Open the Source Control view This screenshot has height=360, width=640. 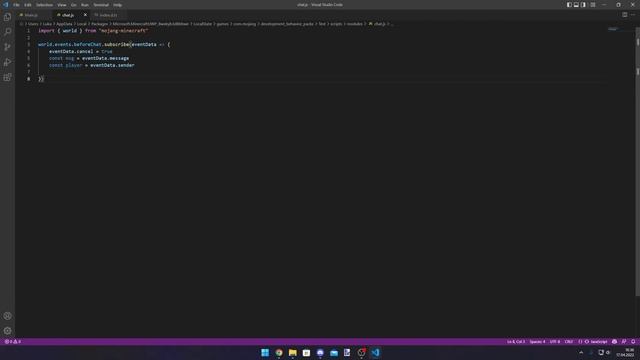click(7, 47)
